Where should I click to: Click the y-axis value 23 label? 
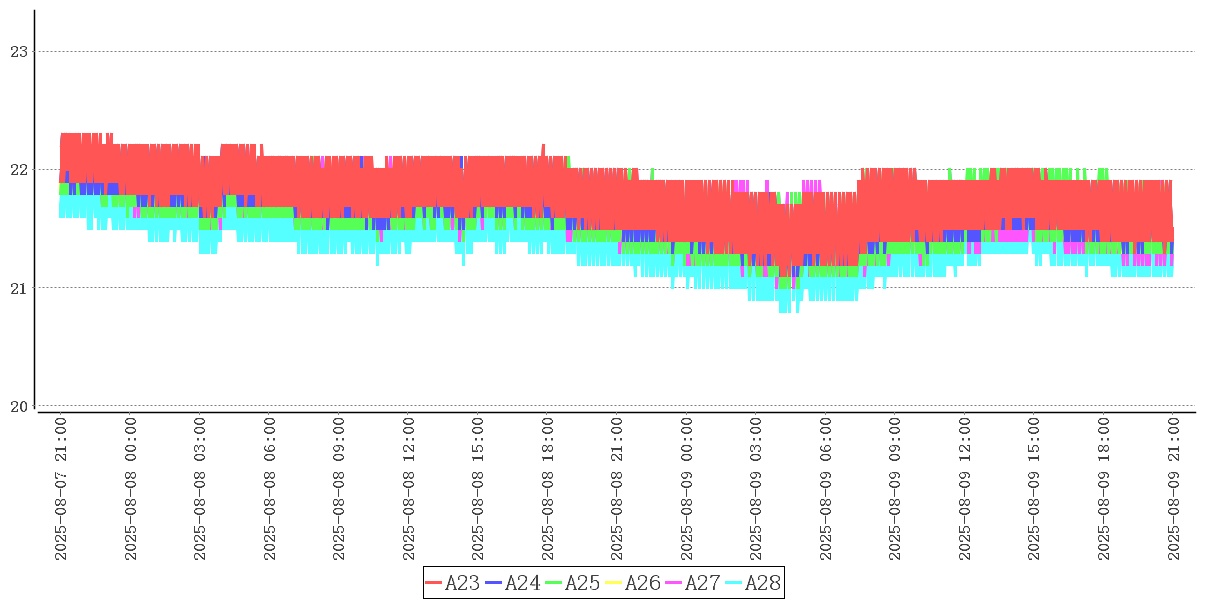18,52
